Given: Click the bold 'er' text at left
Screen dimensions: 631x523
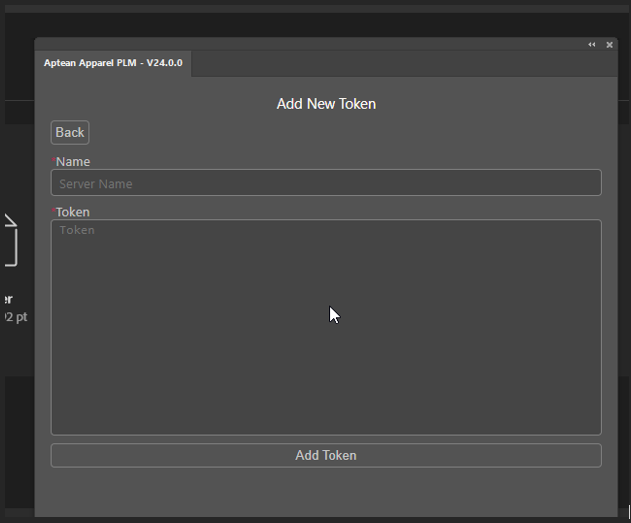Looking at the screenshot, I should [7, 298].
